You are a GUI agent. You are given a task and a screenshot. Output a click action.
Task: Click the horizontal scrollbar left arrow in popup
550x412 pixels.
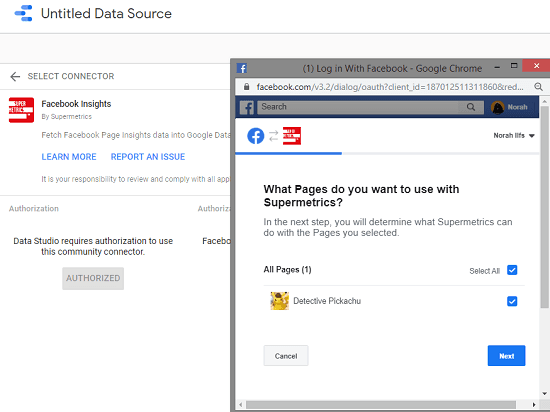(241, 405)
